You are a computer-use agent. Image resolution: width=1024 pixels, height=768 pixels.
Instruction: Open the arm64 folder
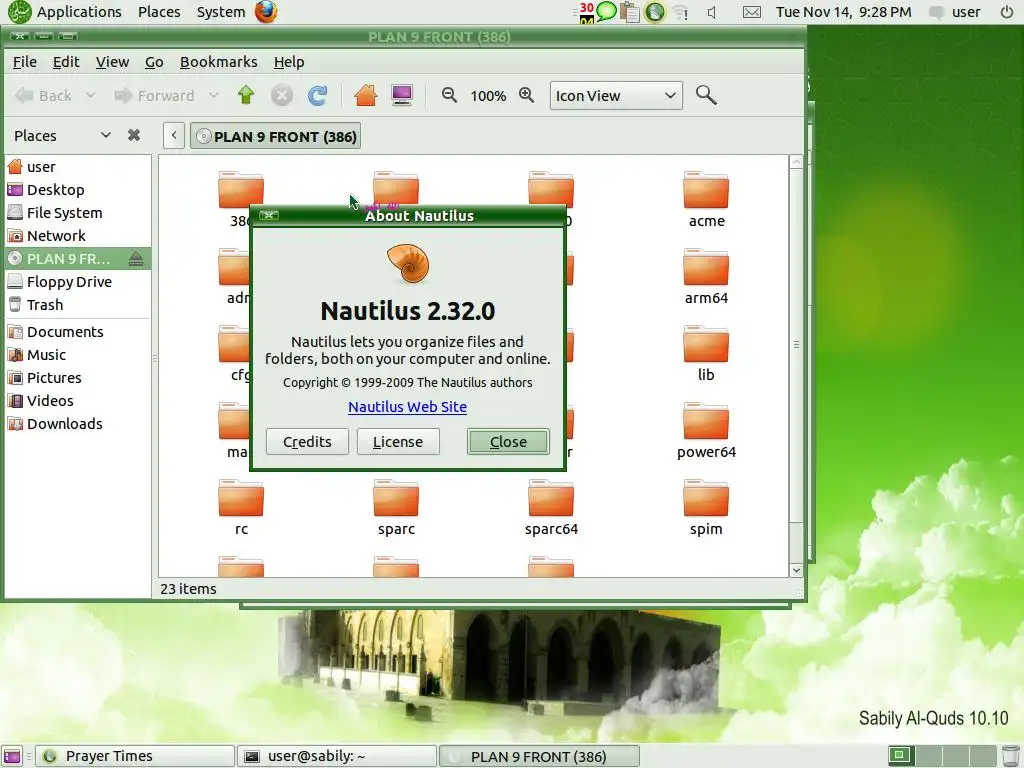(706, 276)
